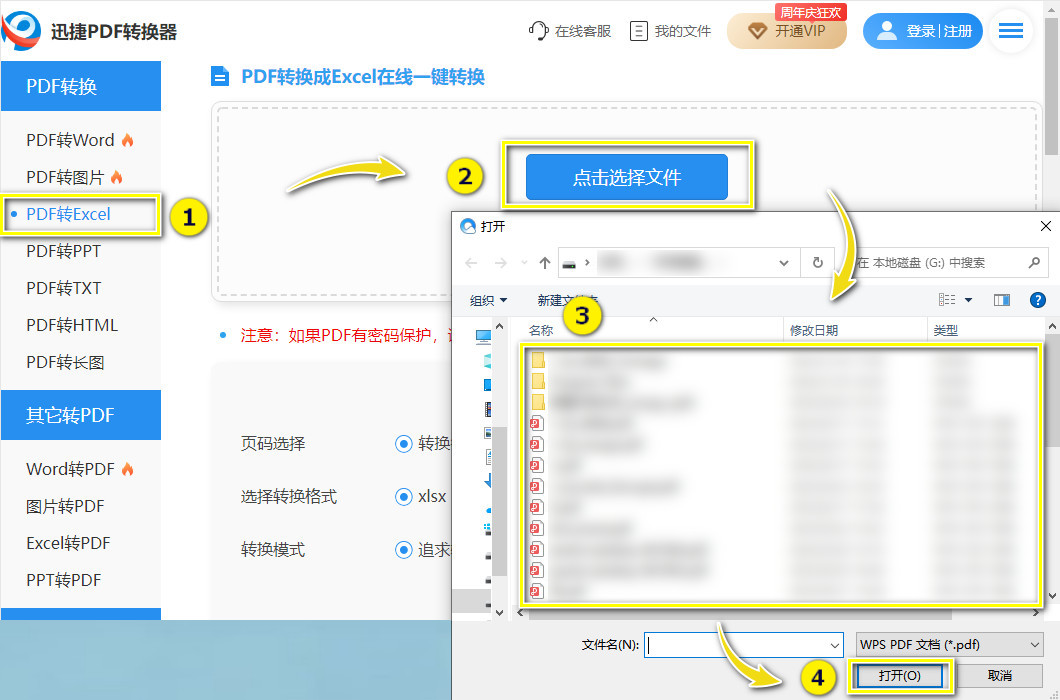Open the 我的文件 link
The height and width of the screenshot is (700, 1060).
[671, 31]
